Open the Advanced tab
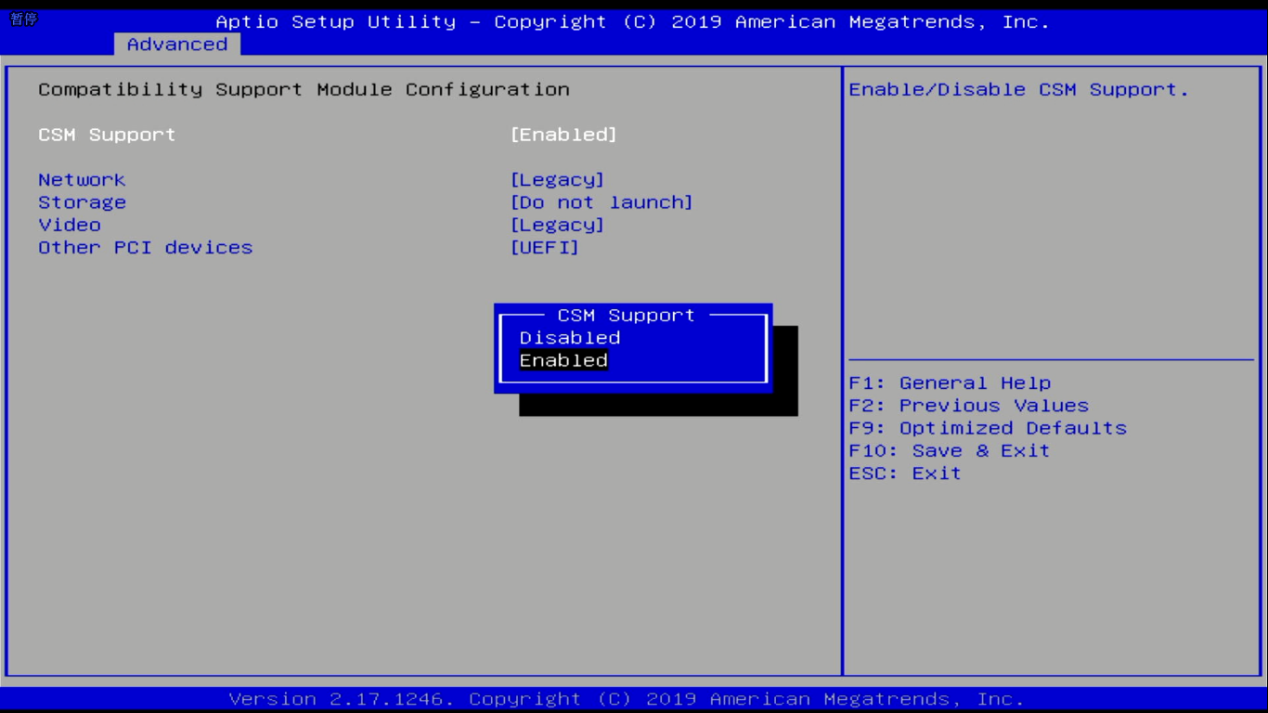The width and height of the screenshot is (1268, 713). tap(177, 45)
